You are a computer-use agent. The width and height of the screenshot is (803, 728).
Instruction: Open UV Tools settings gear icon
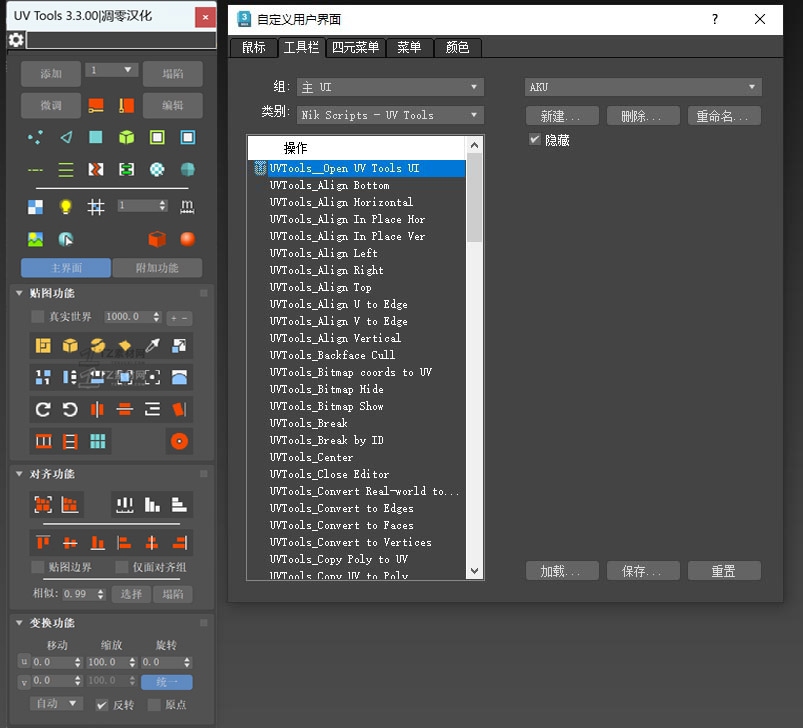[x=16, y=40]
